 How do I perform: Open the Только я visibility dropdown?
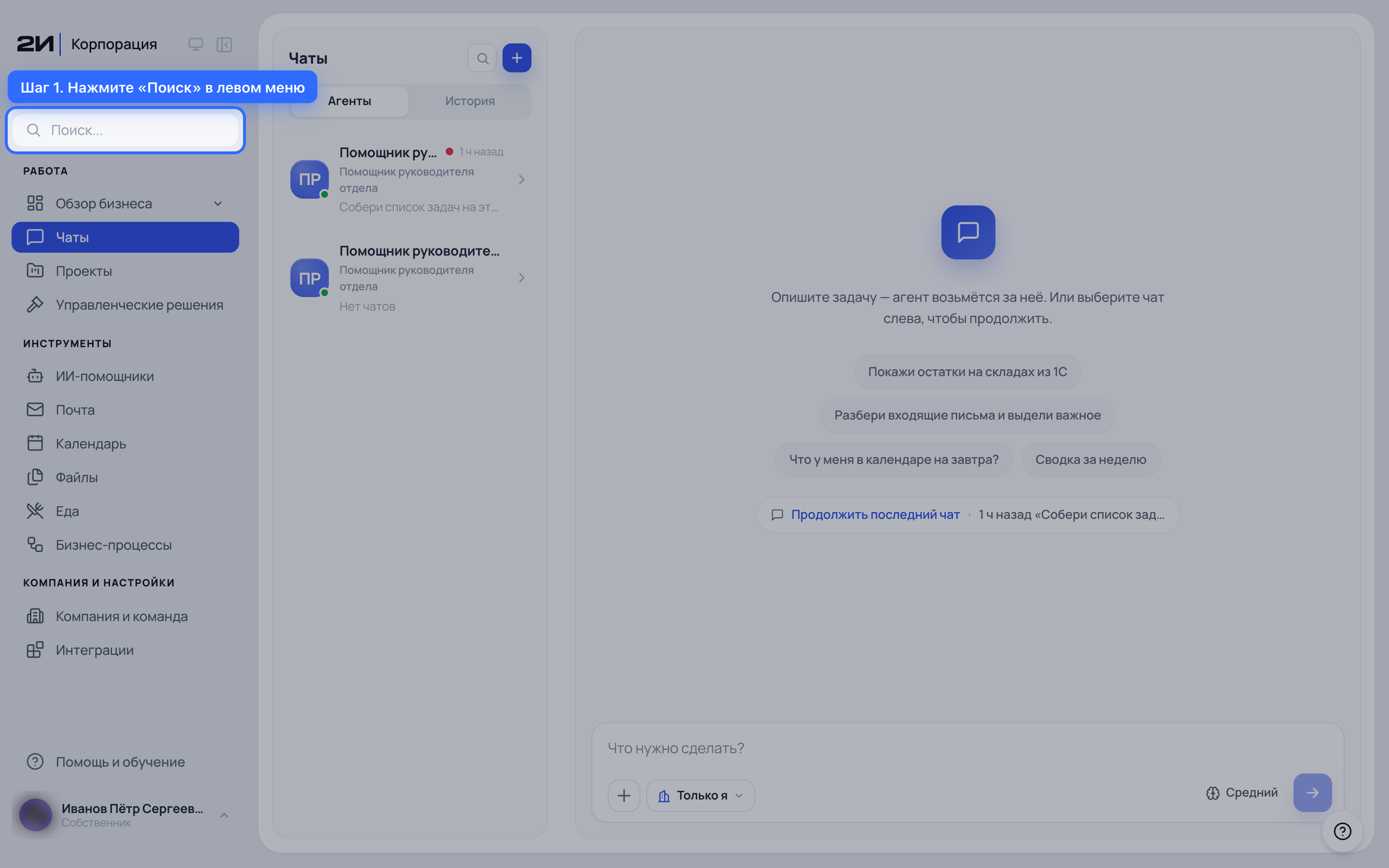click(x=700, y=795)
